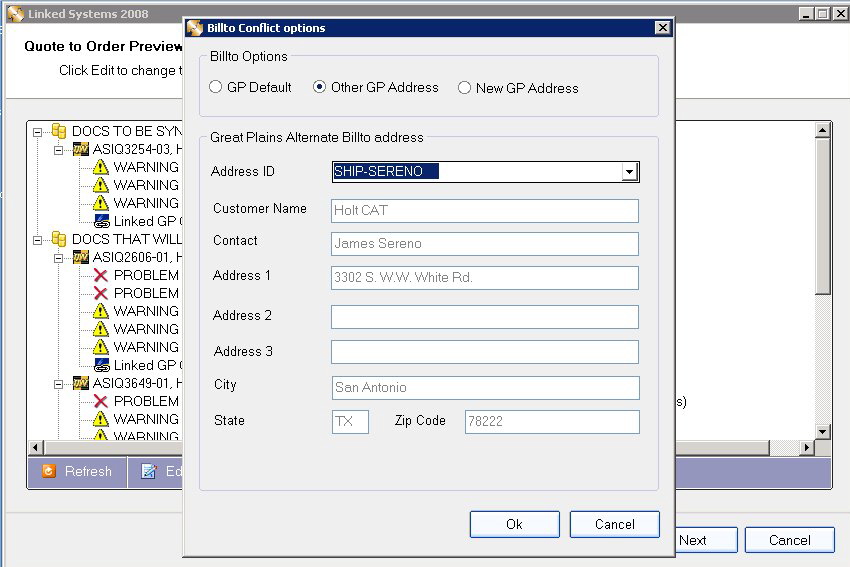Collapse the DOCS TO BE SYN node

click(x=37, y=132)
